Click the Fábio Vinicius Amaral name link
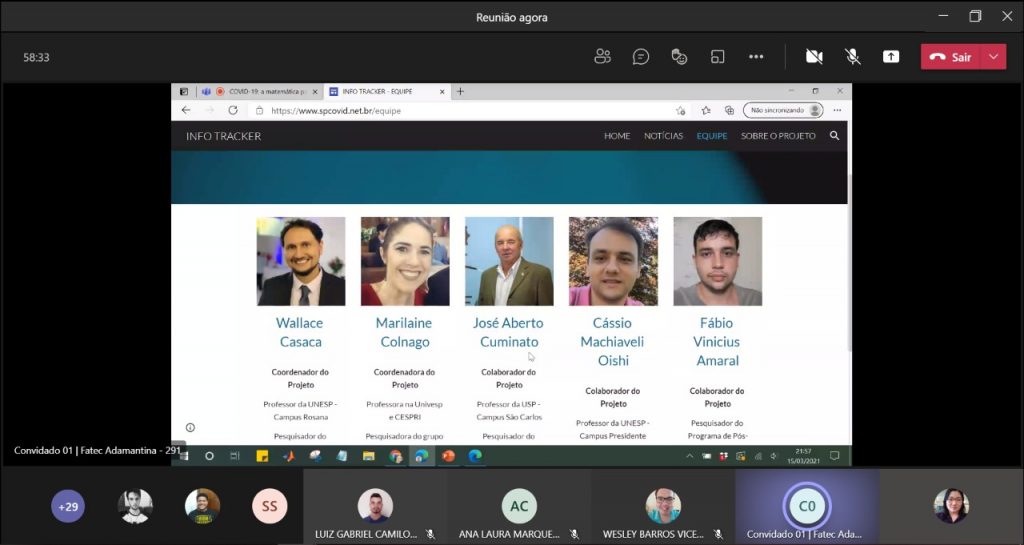 pyautogui.click(x=717, y=341)
